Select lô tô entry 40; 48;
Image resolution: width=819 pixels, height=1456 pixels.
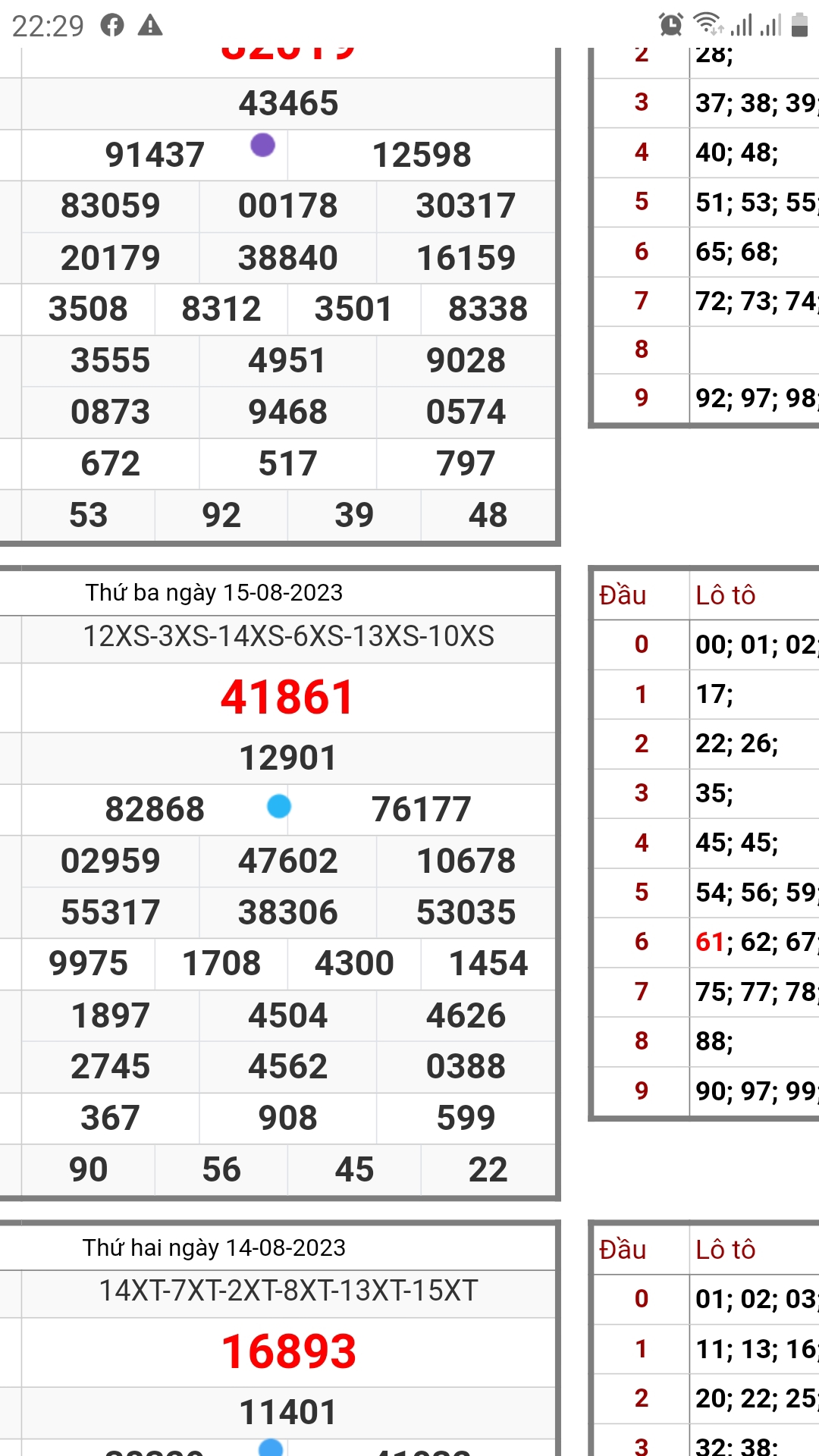pyautogui.click(x=737, y=152)
